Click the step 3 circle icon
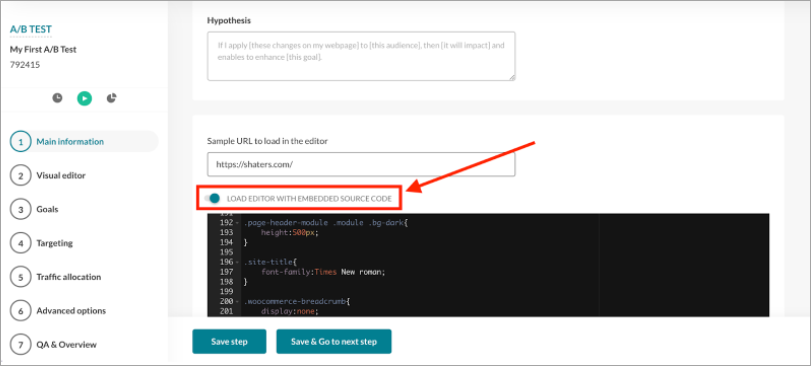The image size is (811, 366). (20, 209)
